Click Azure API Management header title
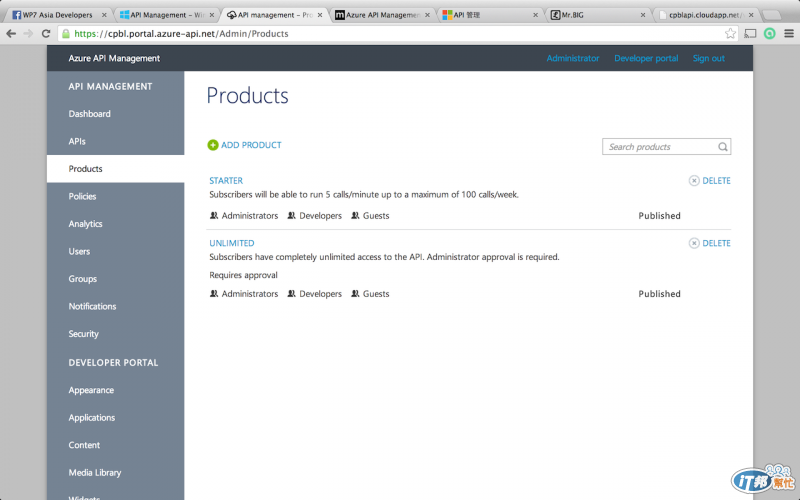 [x=114, y=58]
